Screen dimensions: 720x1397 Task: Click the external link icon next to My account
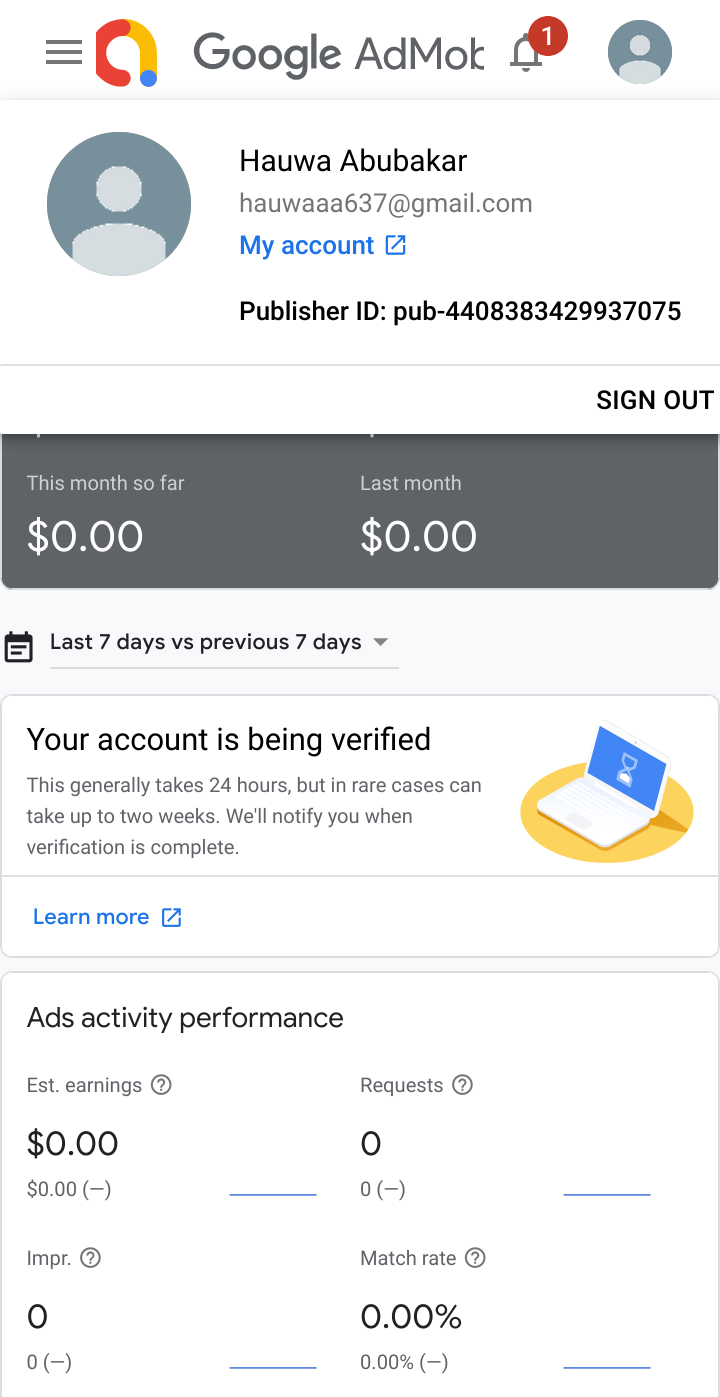pos(396,244)
